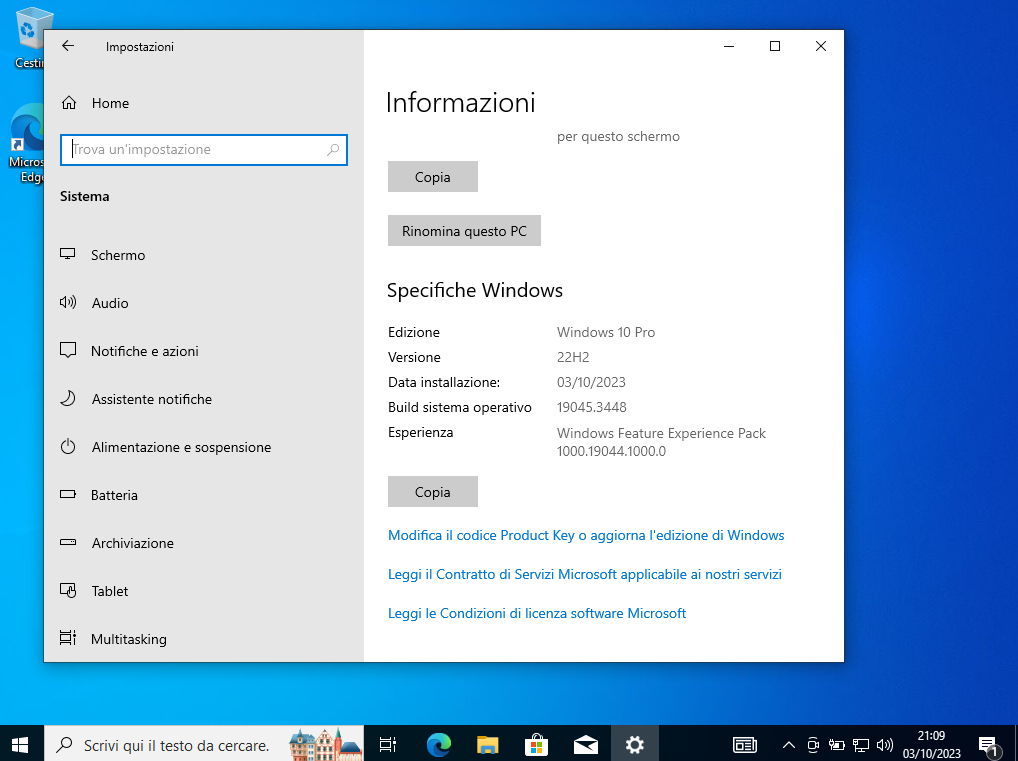Focus the "Trova un'impostazione" search field
Screen dimensions: 1018x761
pyautogui.click(x=204, y=150)
